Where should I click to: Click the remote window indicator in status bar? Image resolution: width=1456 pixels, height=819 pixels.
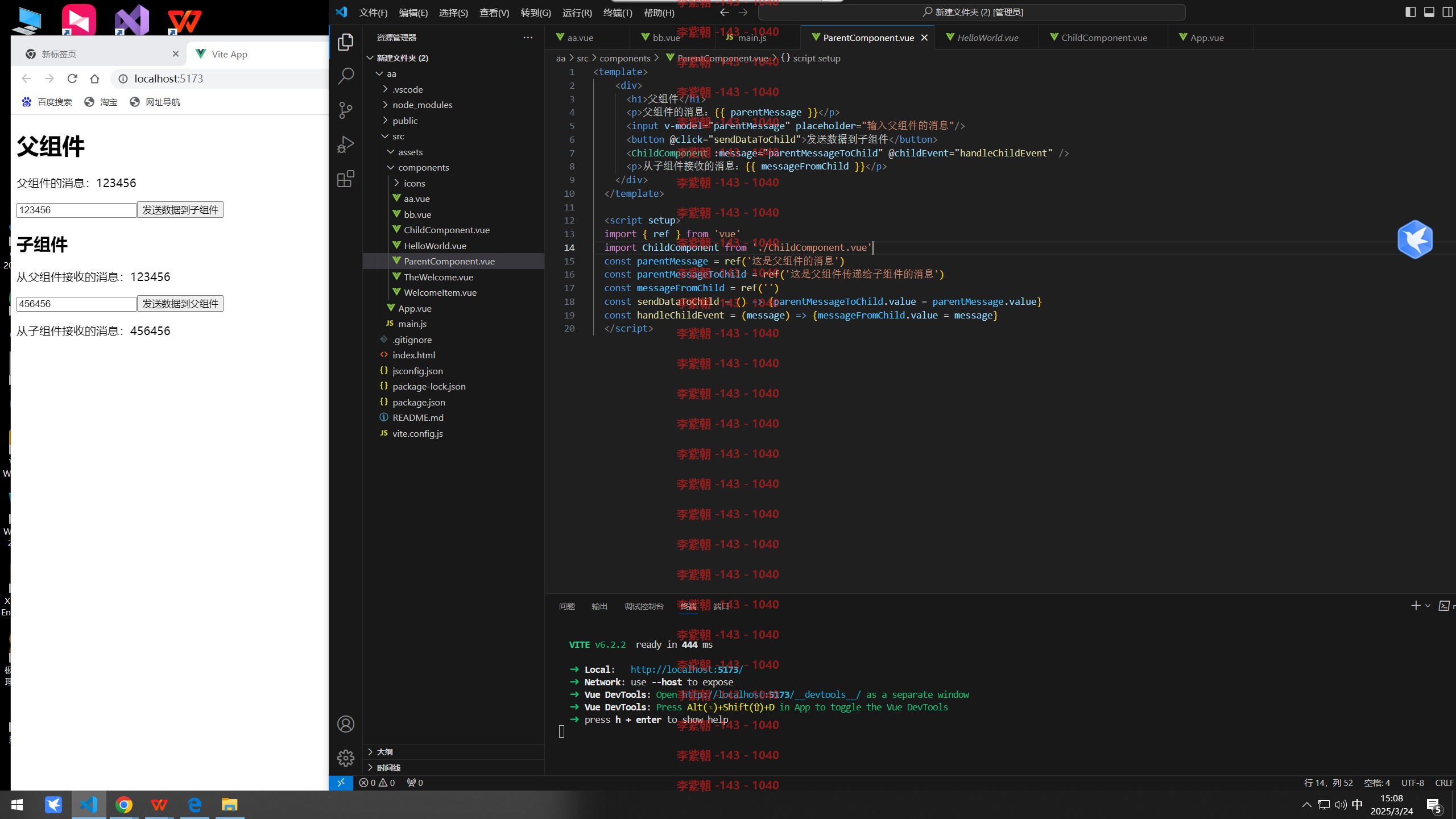(x=341, y=783)
